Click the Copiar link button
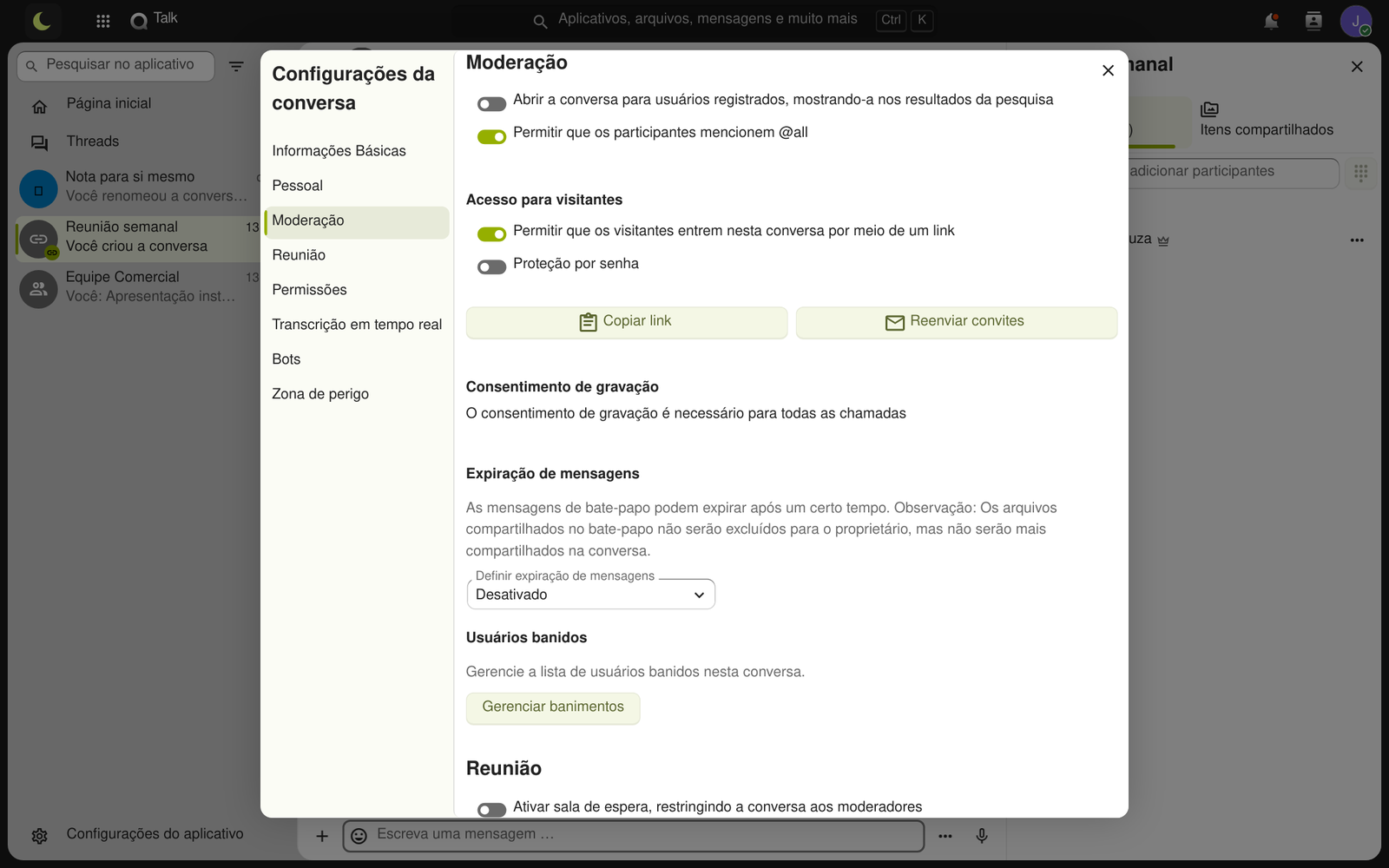Image resolution: width=1389 pixels, height=868 pixels. coord(627,322)
